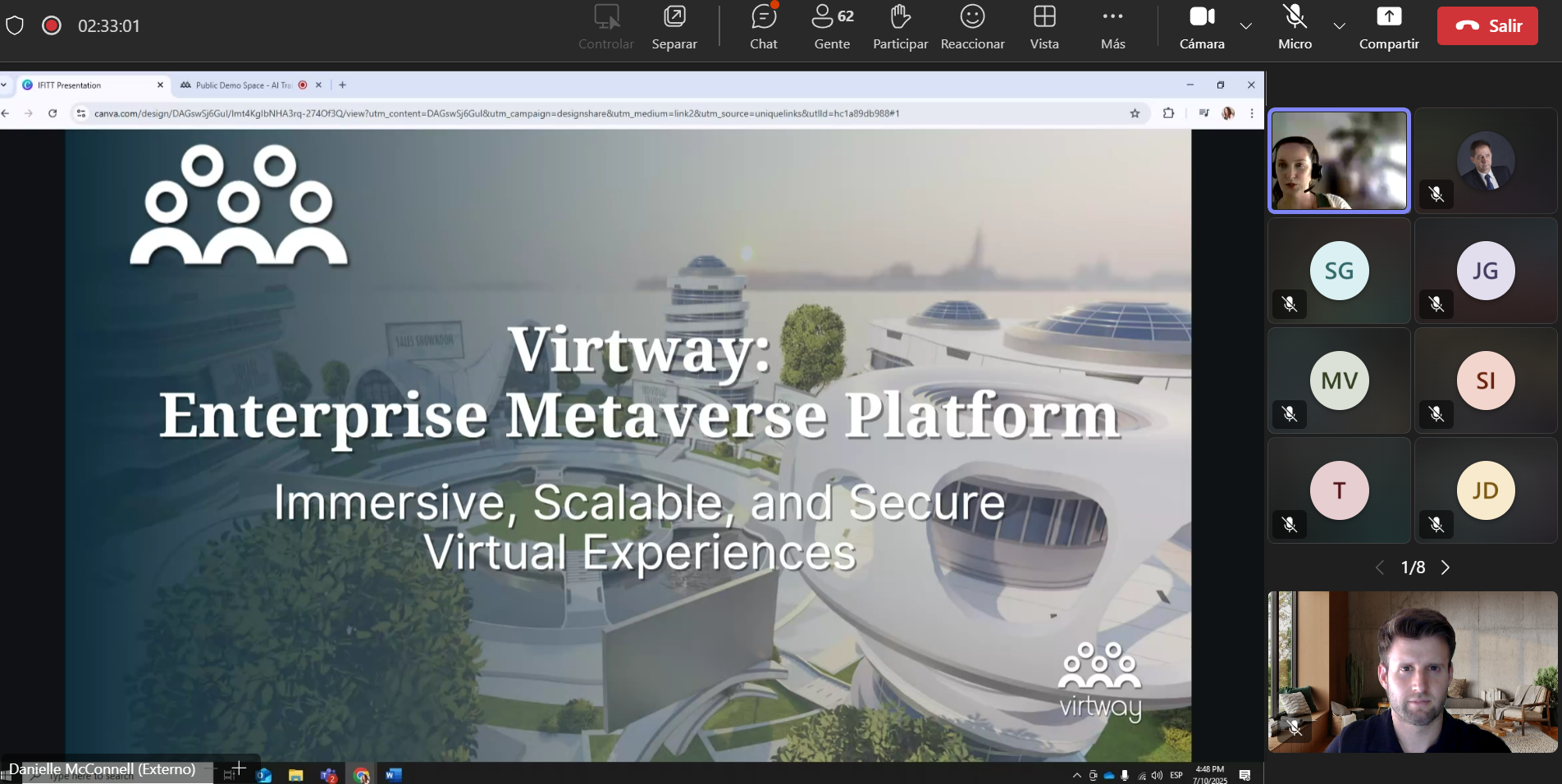The height and width of the screenshot is (784, 1562).
Task: Change the meeting layout with Vista
Action: coord(1044,27)
